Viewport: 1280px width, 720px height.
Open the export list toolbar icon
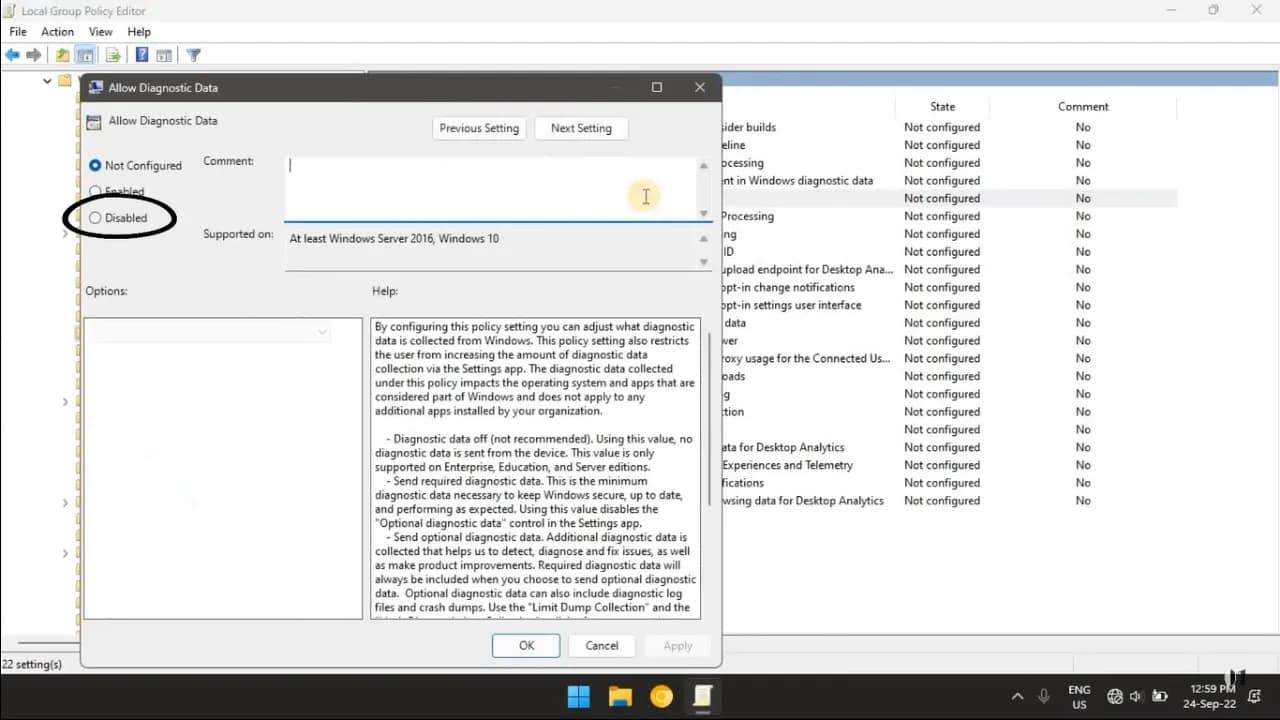coord(113,55)
